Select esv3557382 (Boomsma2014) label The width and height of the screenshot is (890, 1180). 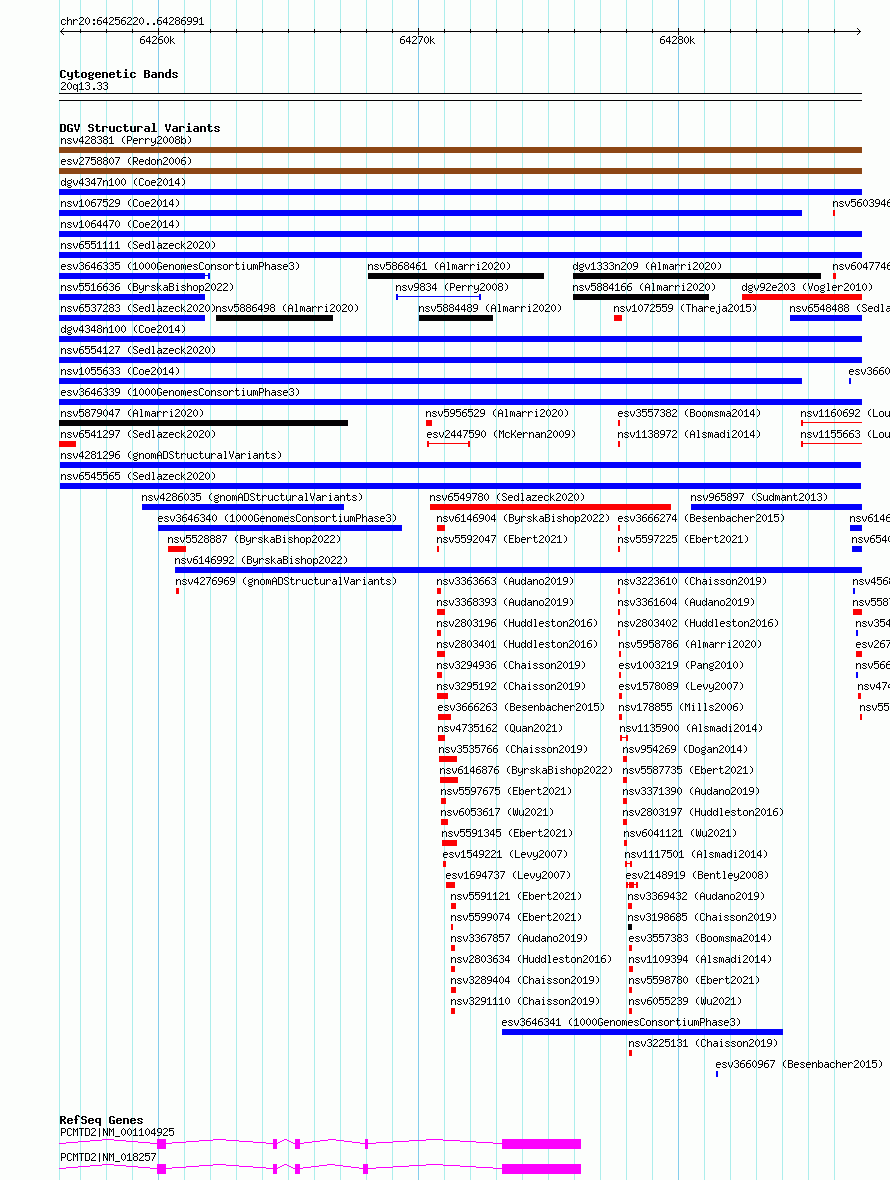click(689, 414)
